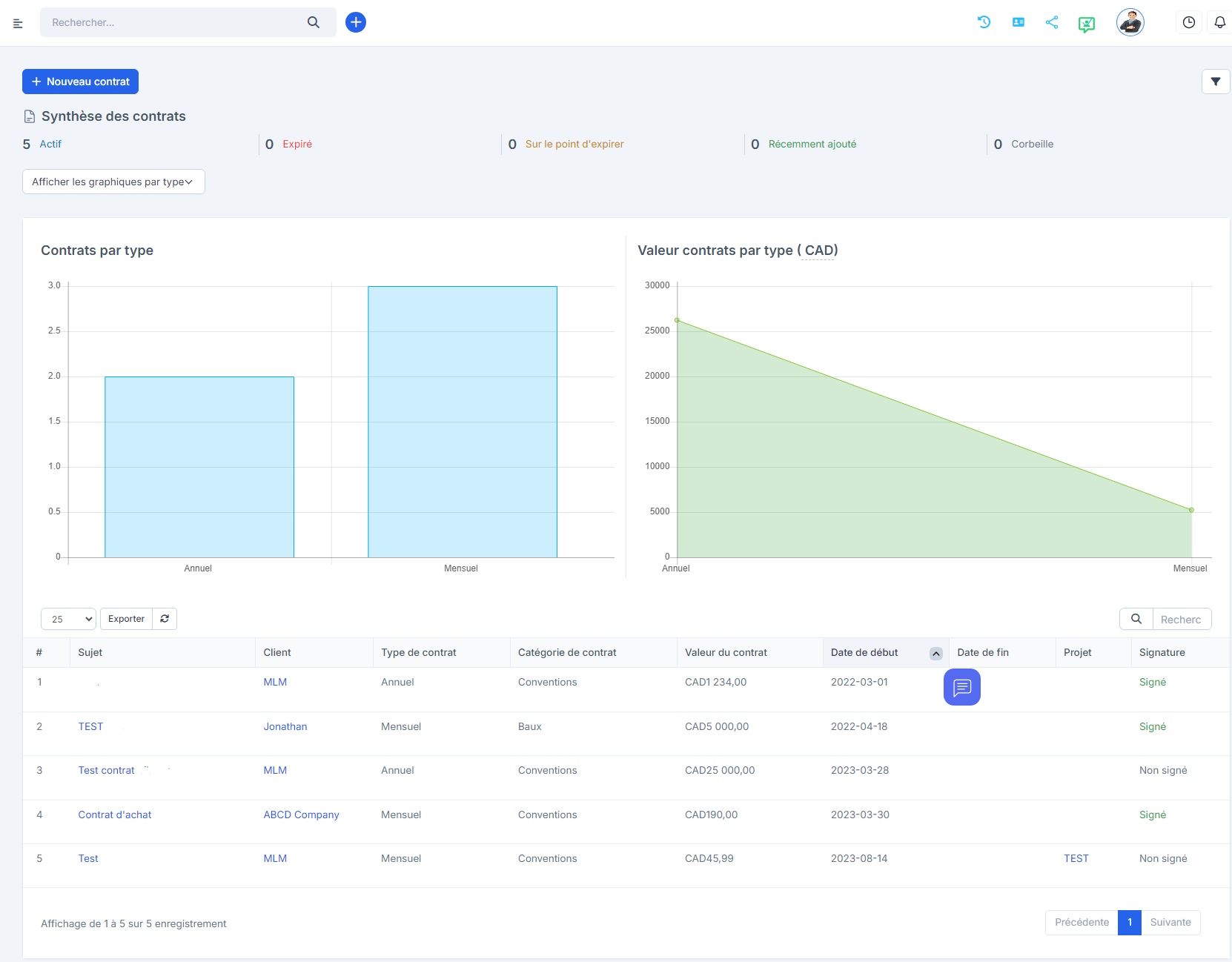Click the share icon in header
Screen dimensions: 1232x962
[x=1052, y=22]
